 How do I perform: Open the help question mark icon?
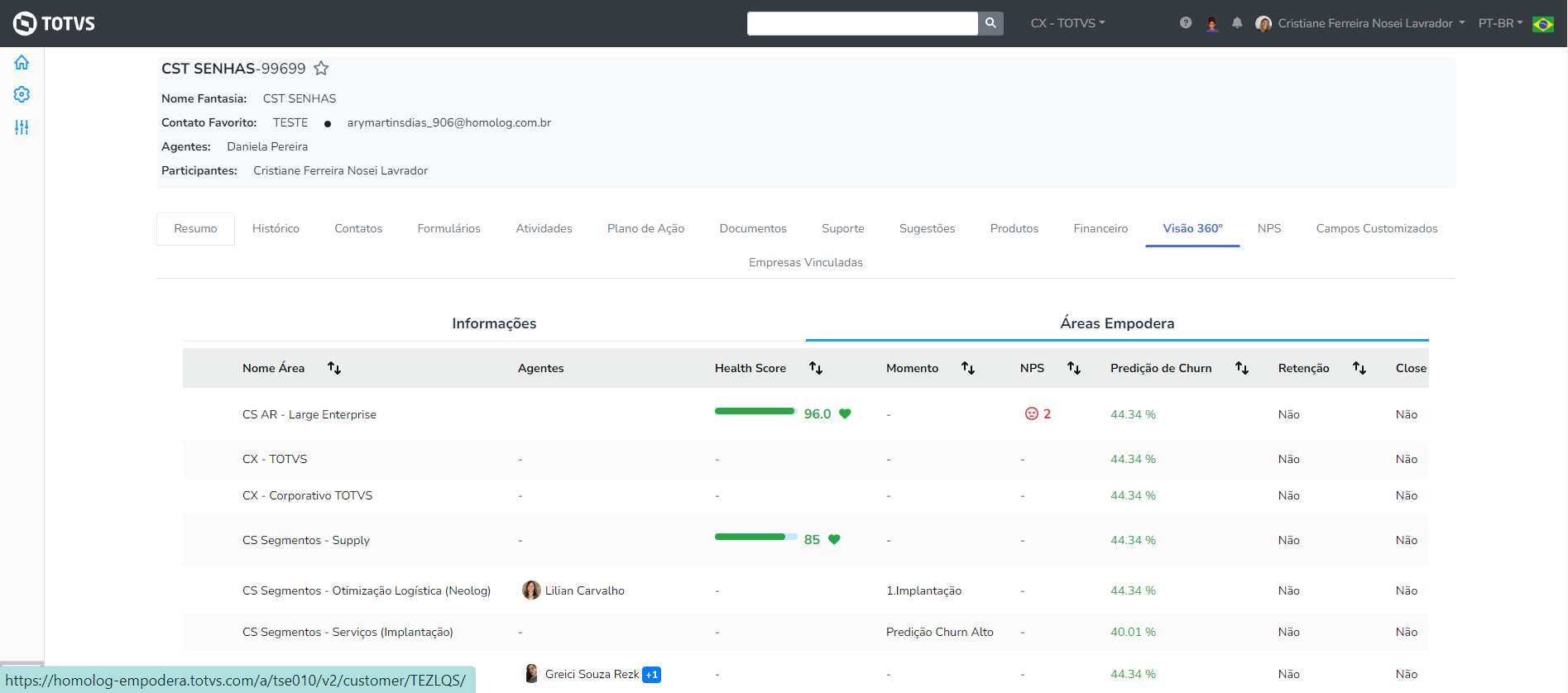pyautogui.click(x=1186, y=23)
